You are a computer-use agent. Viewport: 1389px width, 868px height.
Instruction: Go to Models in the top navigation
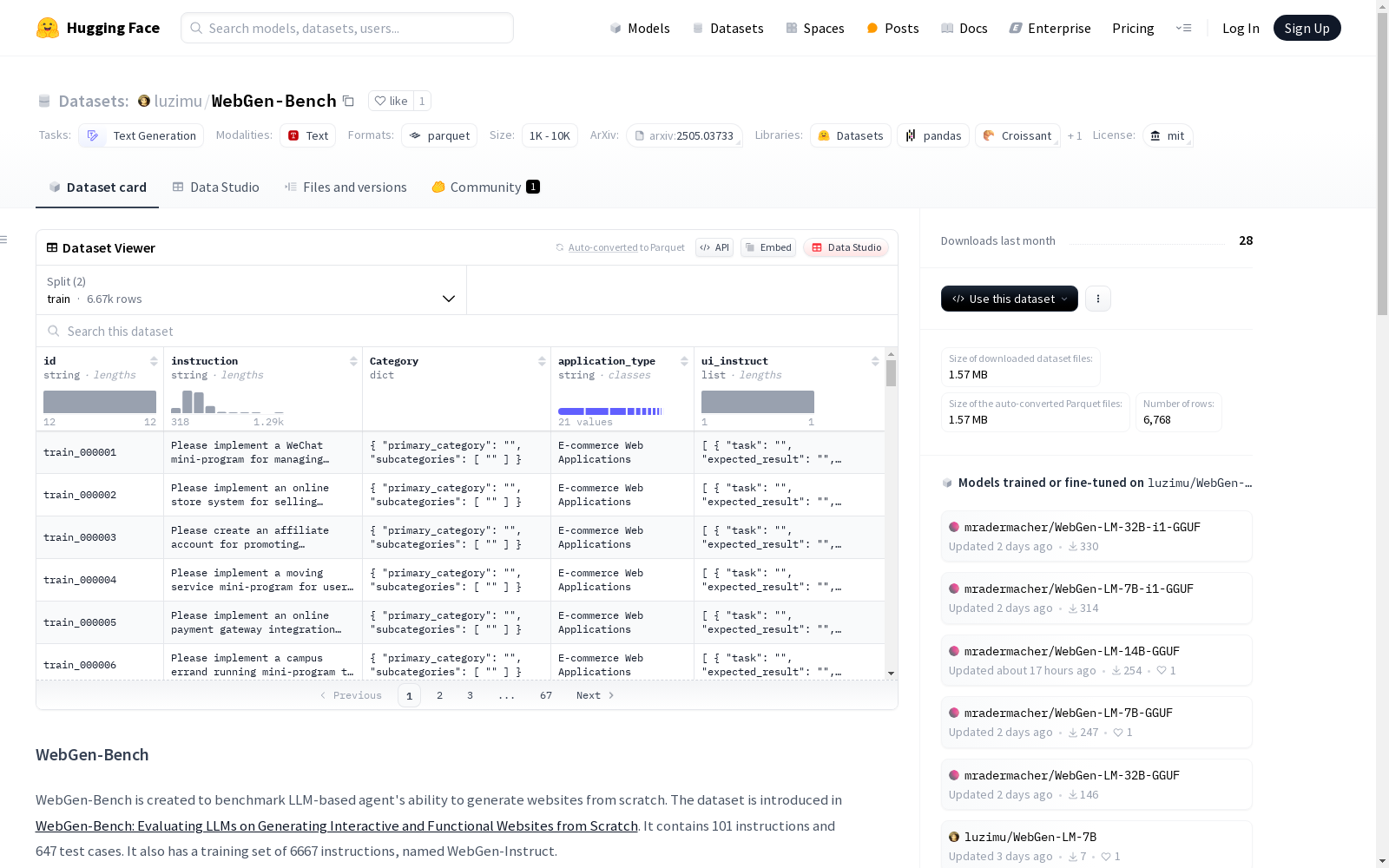tap(640, 28)
